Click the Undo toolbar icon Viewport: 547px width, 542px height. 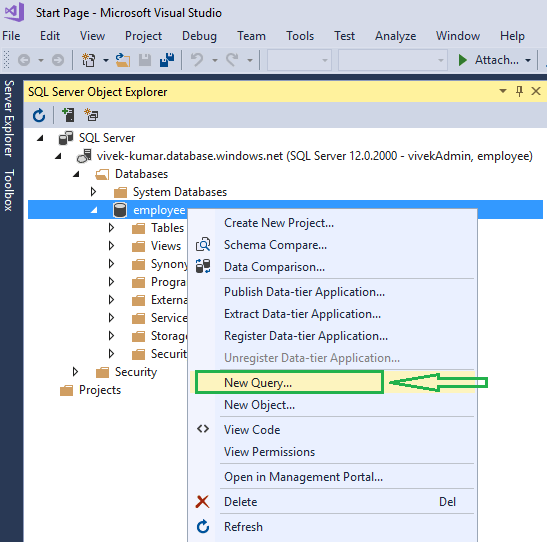197,60
